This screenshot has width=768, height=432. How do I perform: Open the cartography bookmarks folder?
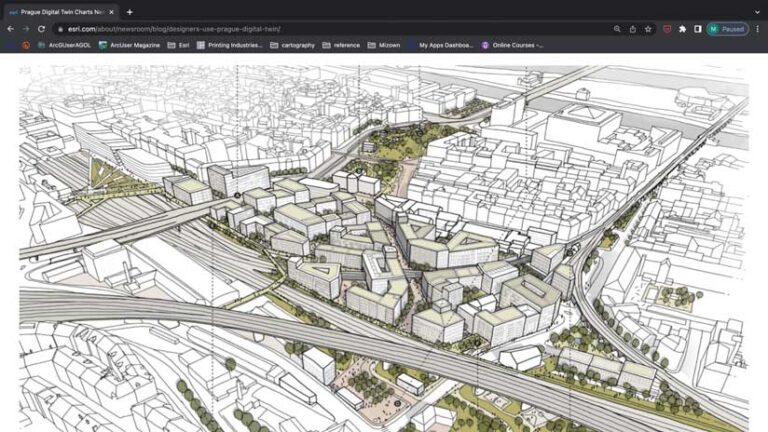coord(292,45)
